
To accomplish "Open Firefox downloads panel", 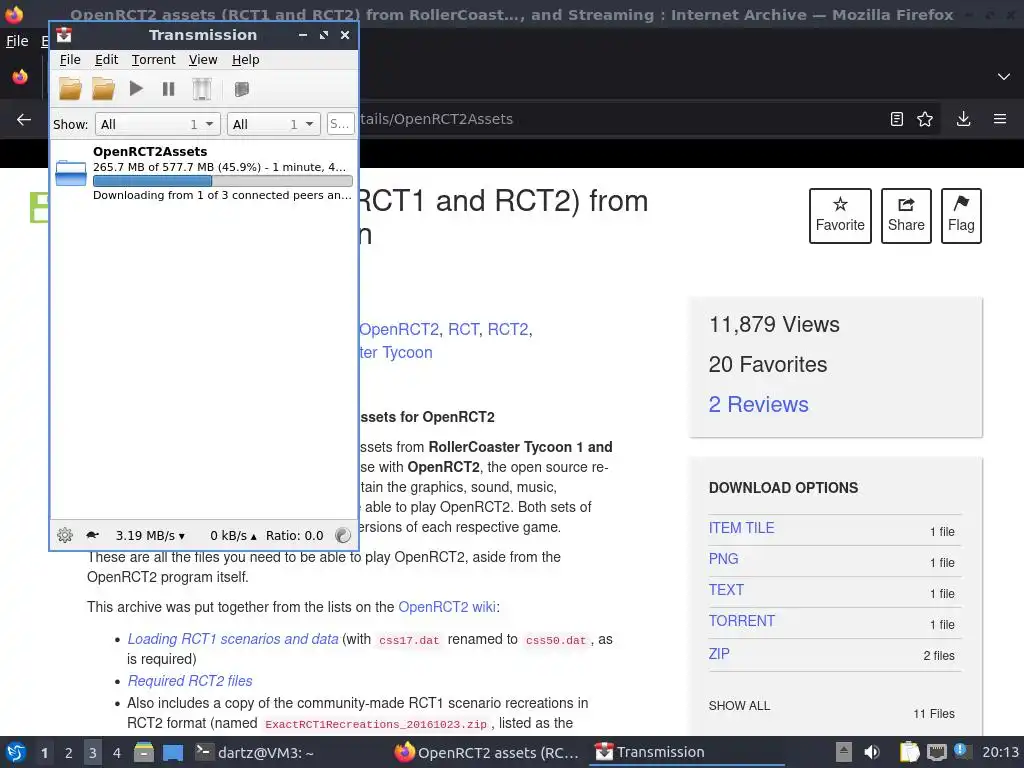I will click(x=963, y=119).
